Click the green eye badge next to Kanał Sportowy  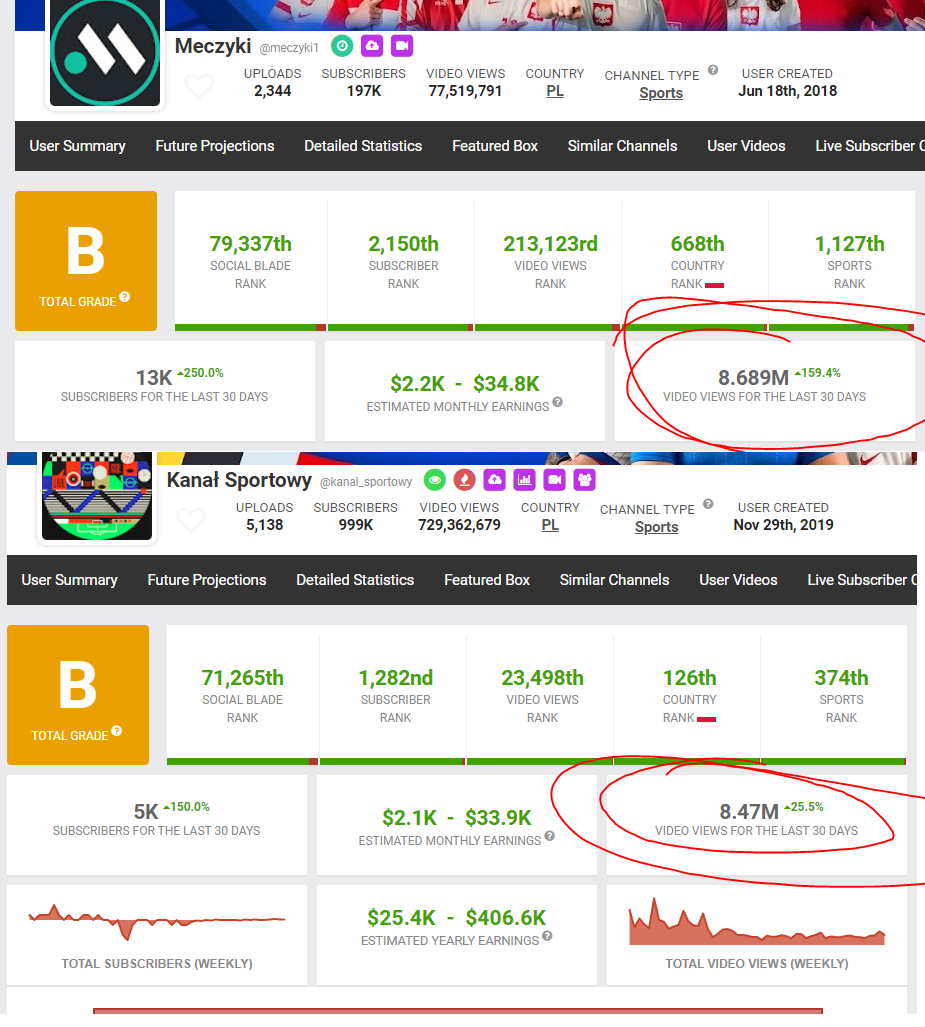(x=435, y=480)
